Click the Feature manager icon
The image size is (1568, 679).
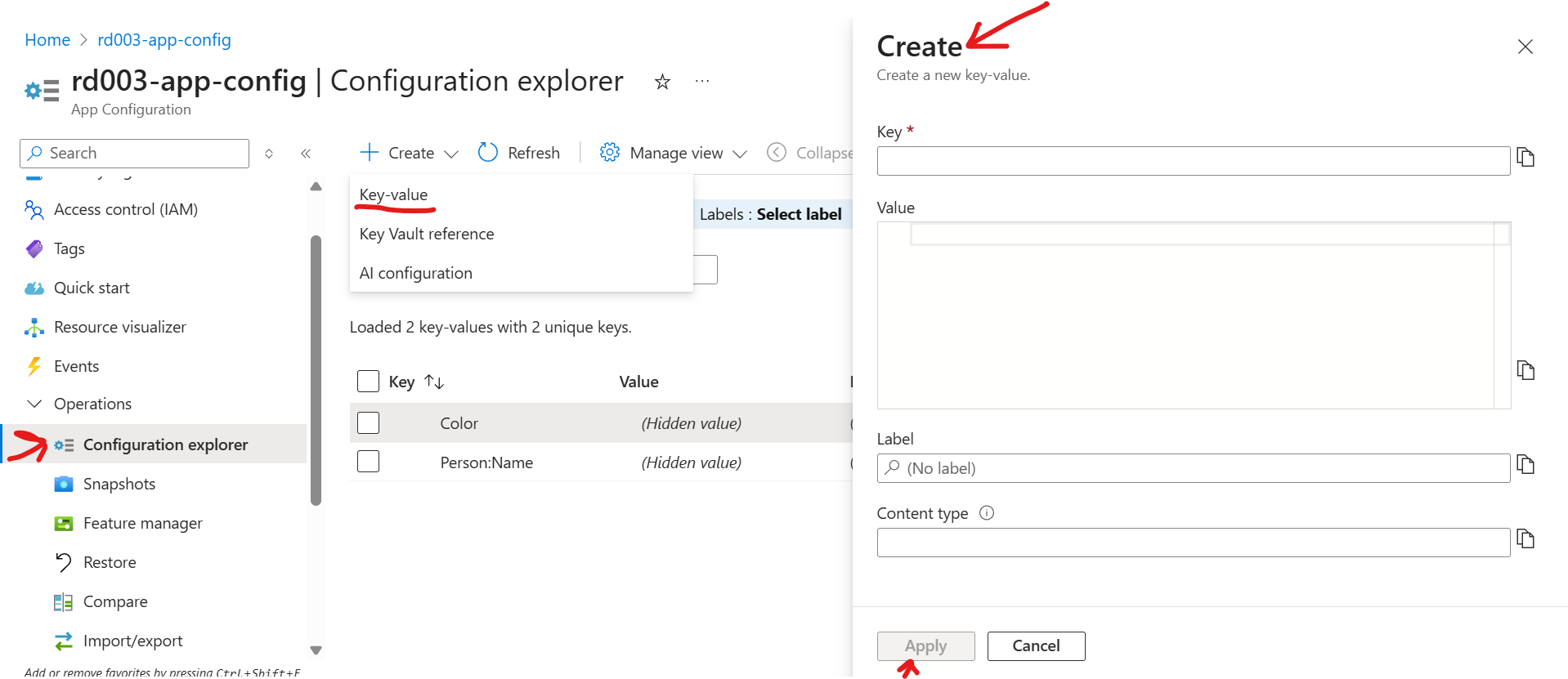tap(64, 524)
